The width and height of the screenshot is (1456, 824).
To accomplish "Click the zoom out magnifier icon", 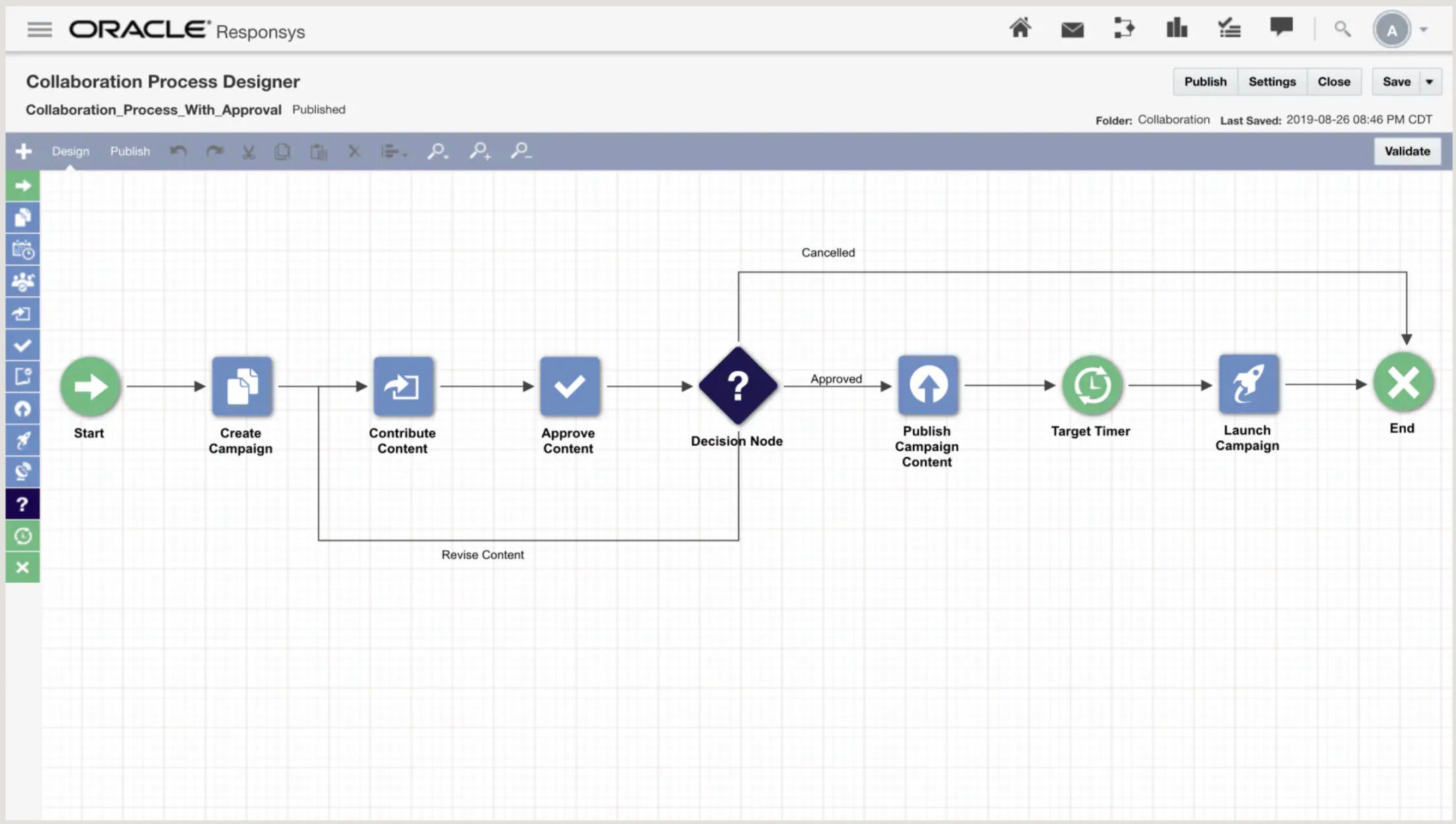I will coord(521,151).
